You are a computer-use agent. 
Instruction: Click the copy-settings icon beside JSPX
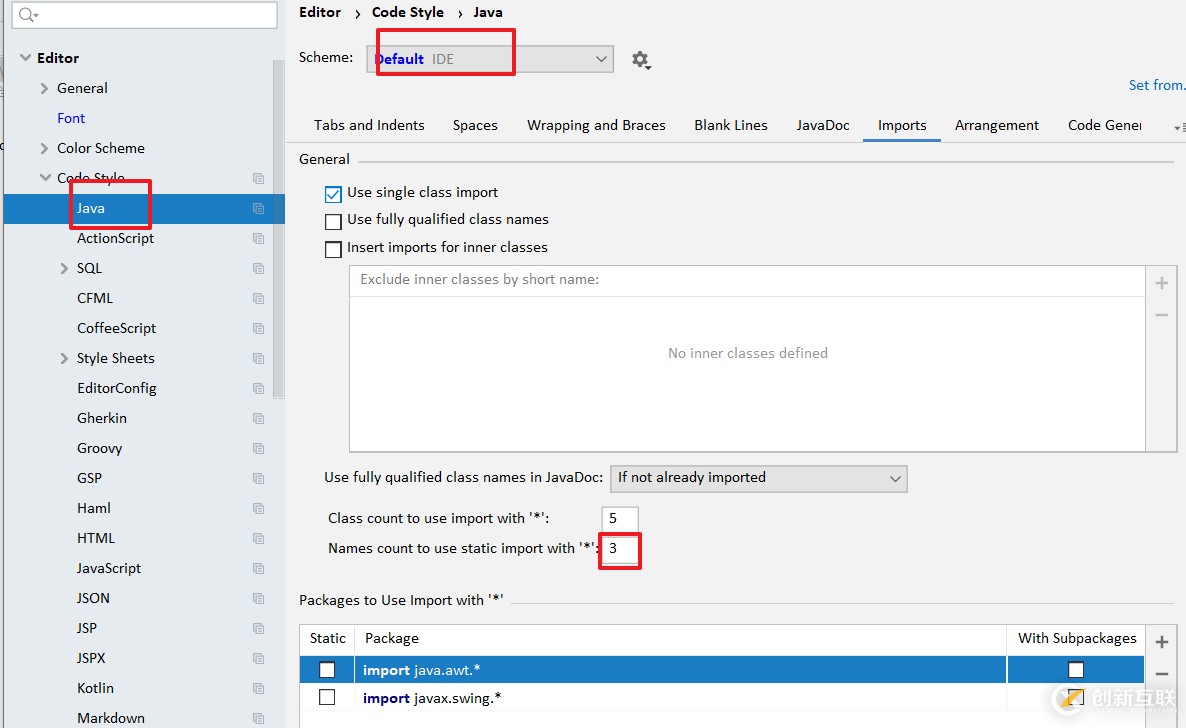click(259, 658)
